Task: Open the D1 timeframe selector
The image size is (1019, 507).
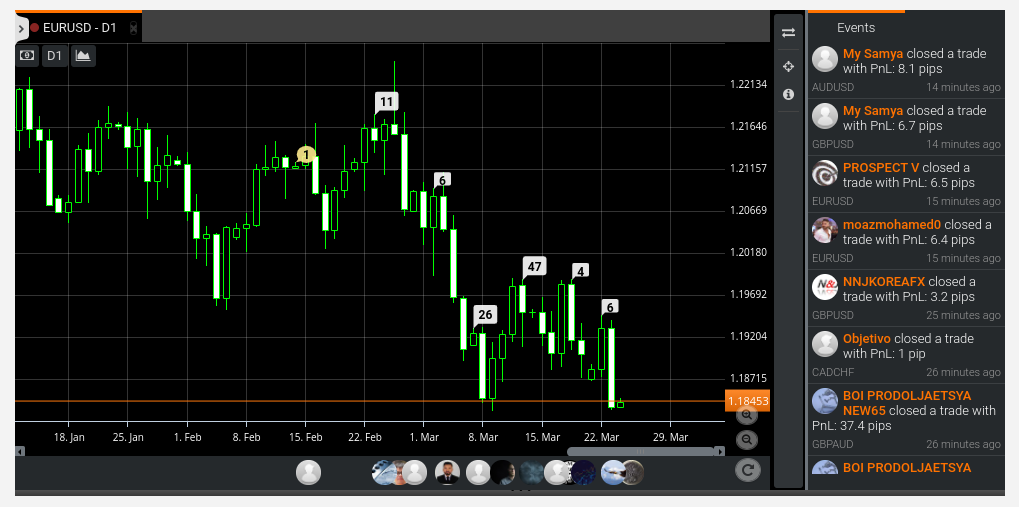Action: pos(55,55)
